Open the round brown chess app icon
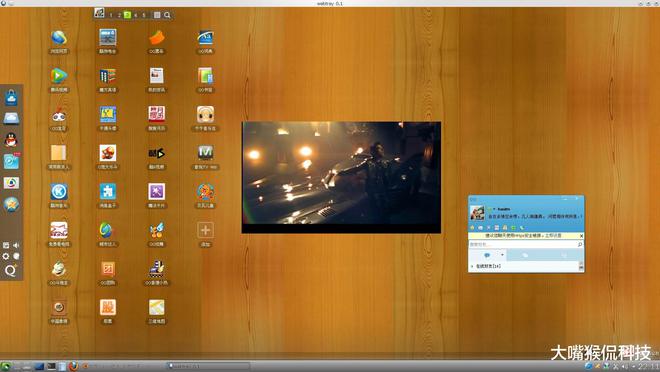This screenshot has height=372, width=660. pos(59,308)
